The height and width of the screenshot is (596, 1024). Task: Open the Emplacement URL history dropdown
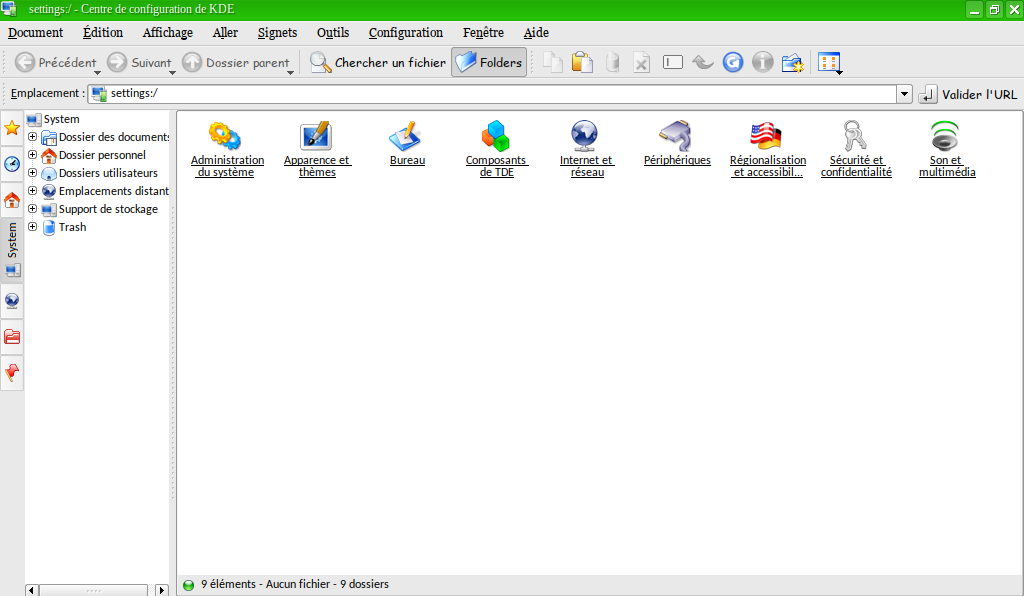[x=904, y=94]
